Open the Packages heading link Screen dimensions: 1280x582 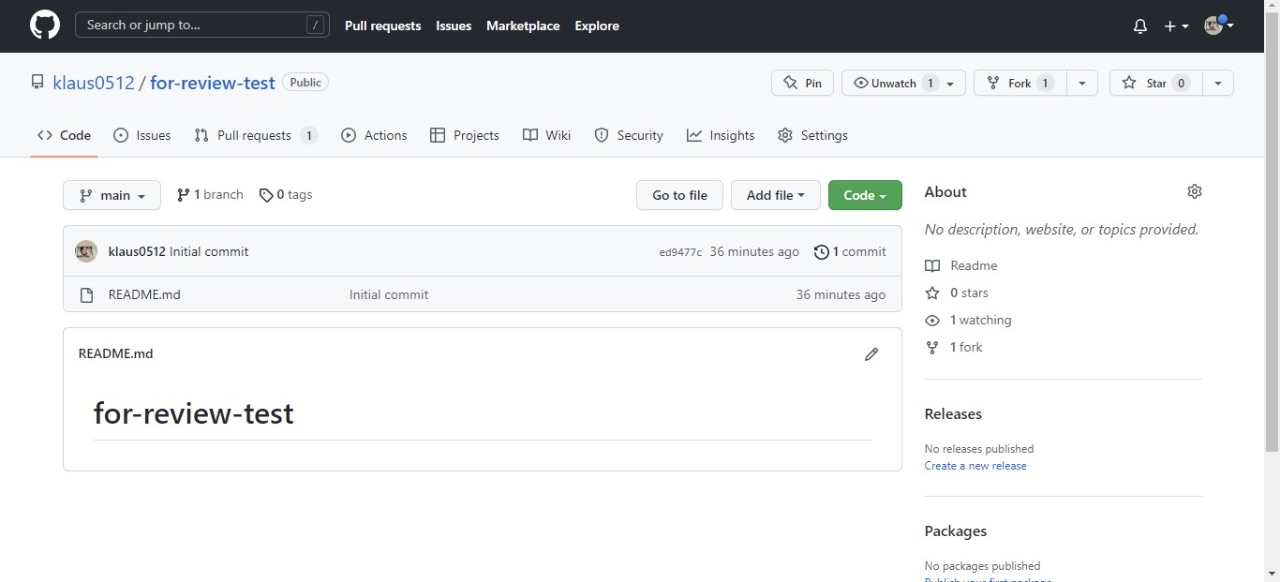tap(956, 531)
